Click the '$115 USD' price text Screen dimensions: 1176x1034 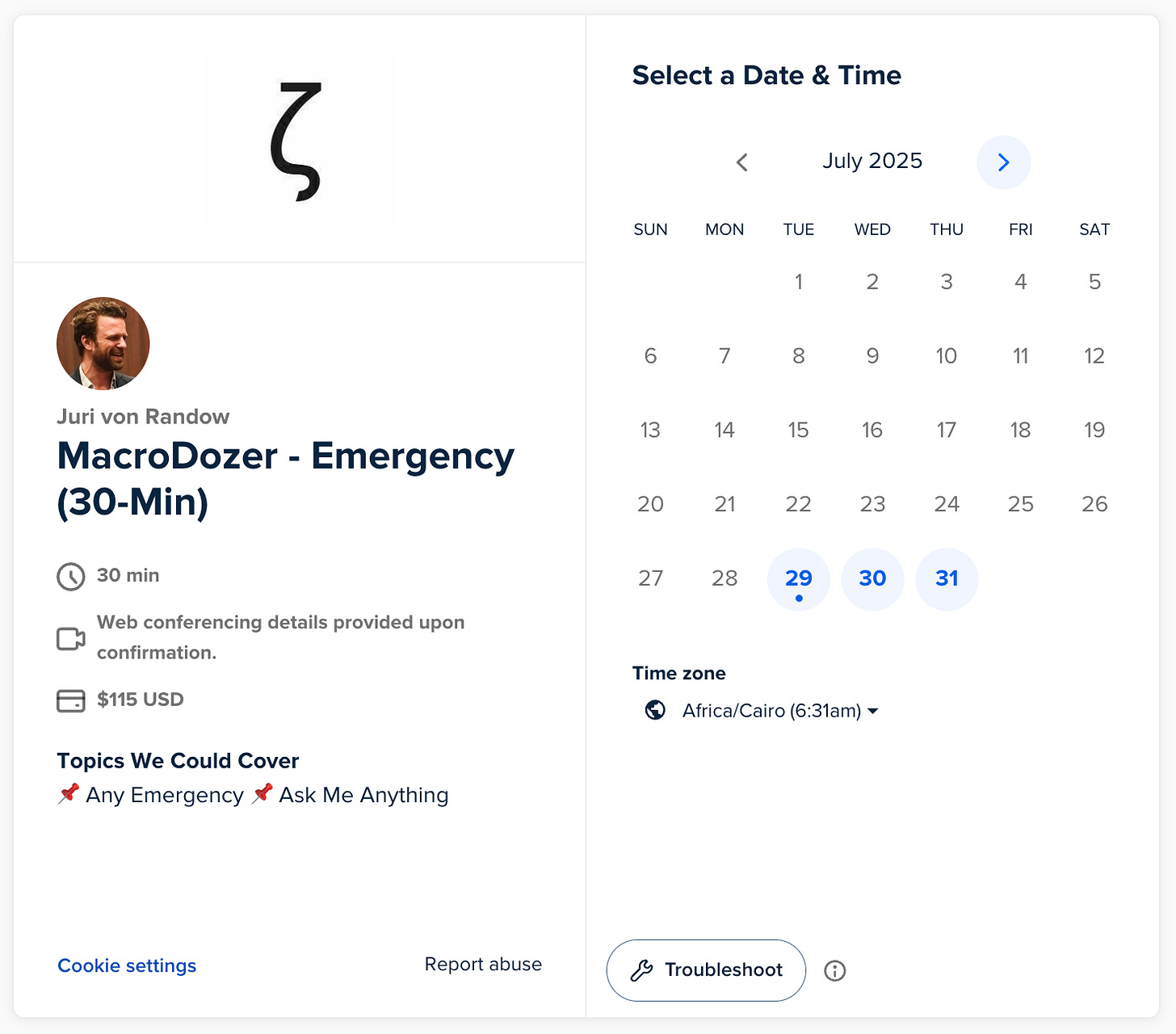[141, 700]
